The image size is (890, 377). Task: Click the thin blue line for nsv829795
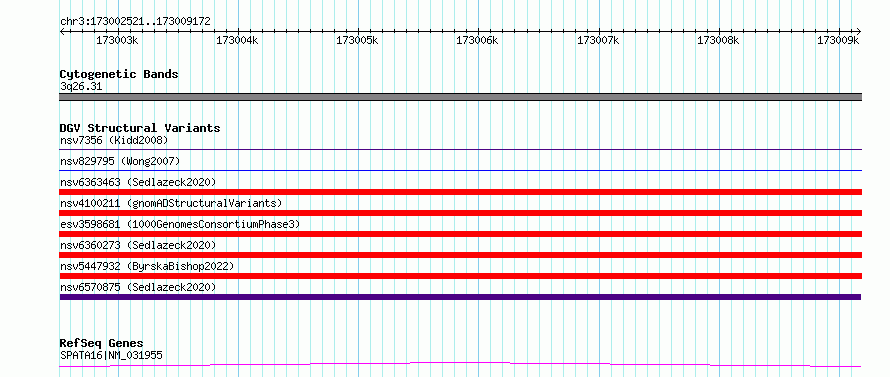tap(461, 170)
